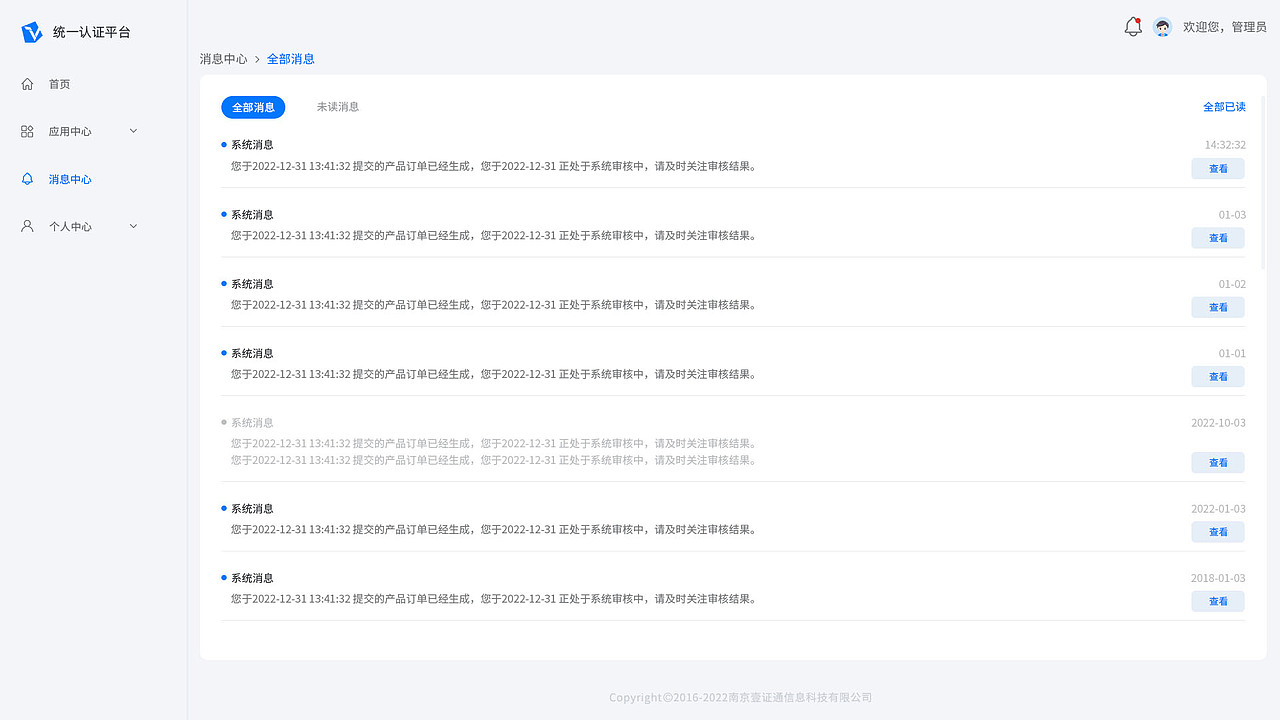Screen dimensions: 1280x720
Task: Click the copyright footer text
Action: (741, 697)
